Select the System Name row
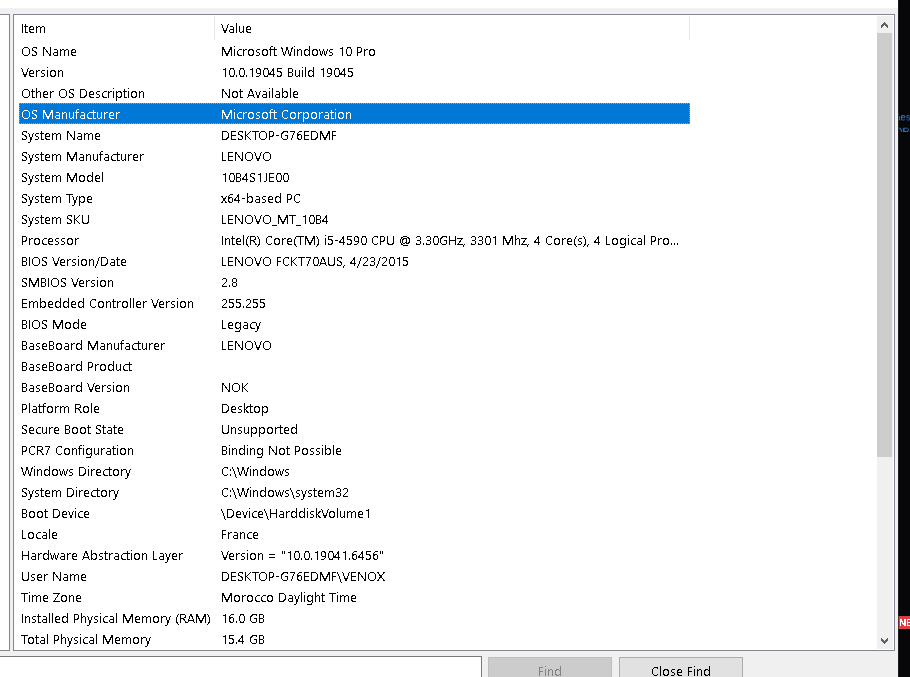This screenshot has width=910, height=677. point(354,136)
